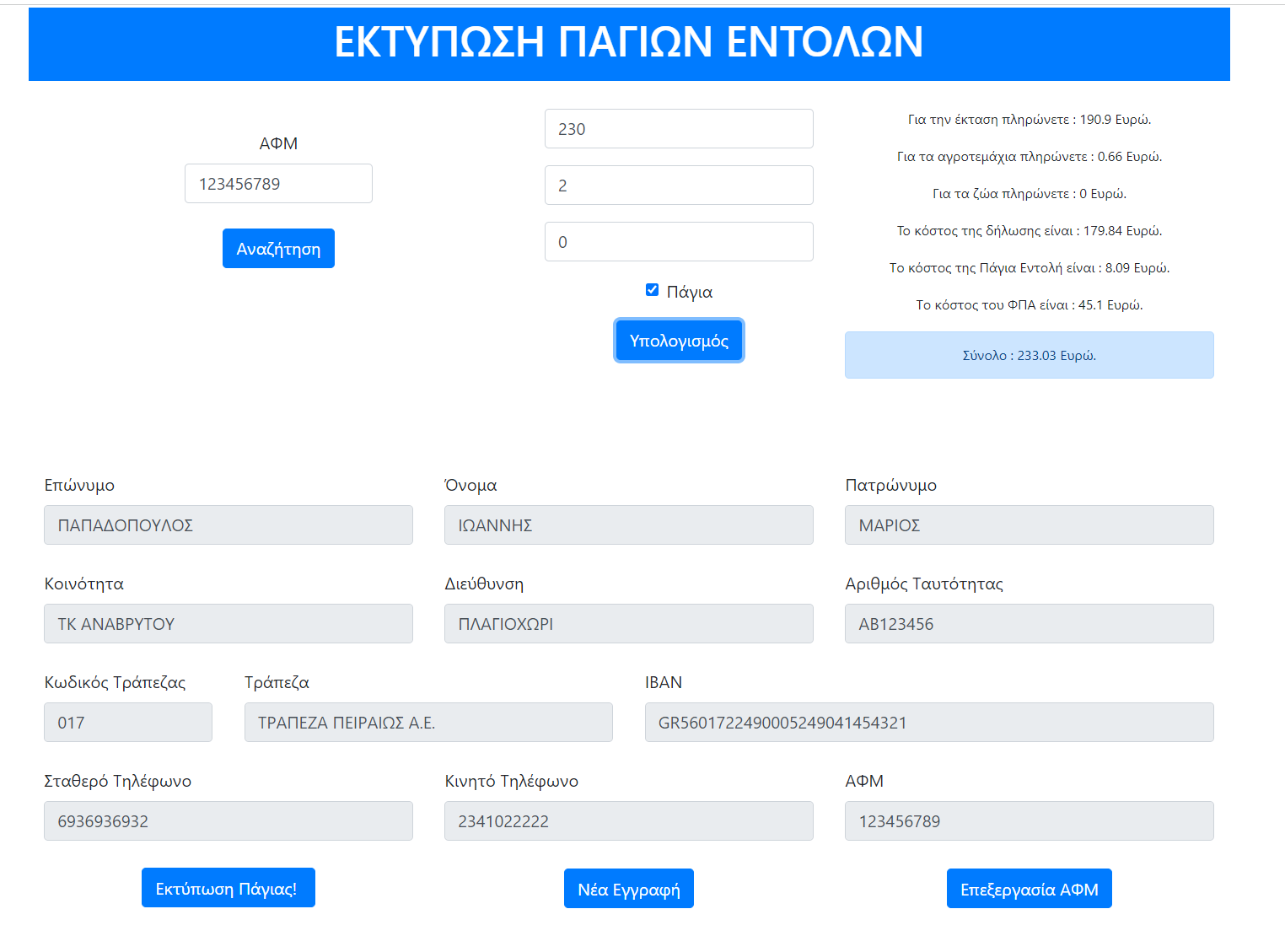Click the Σύνολο total result box
This screenshot has width=1285, height=952.
(1029, 355)
